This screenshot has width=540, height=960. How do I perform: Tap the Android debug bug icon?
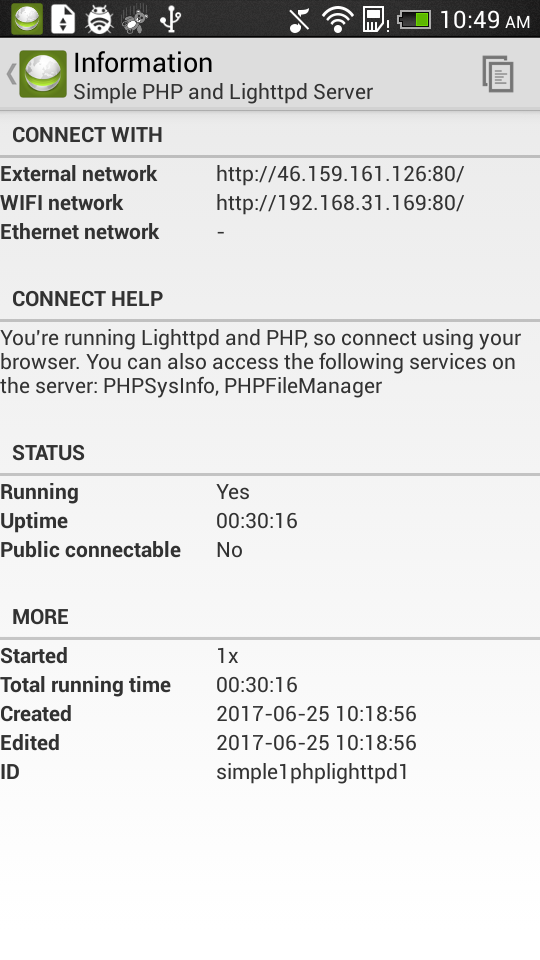99,19
